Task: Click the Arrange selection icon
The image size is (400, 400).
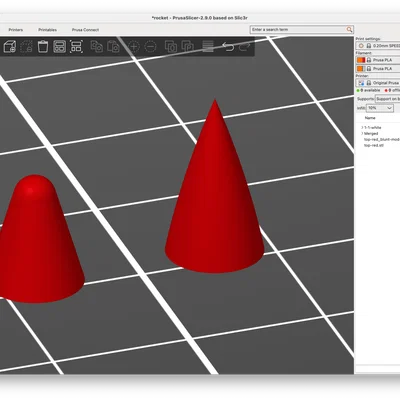Action: point(76,47)
